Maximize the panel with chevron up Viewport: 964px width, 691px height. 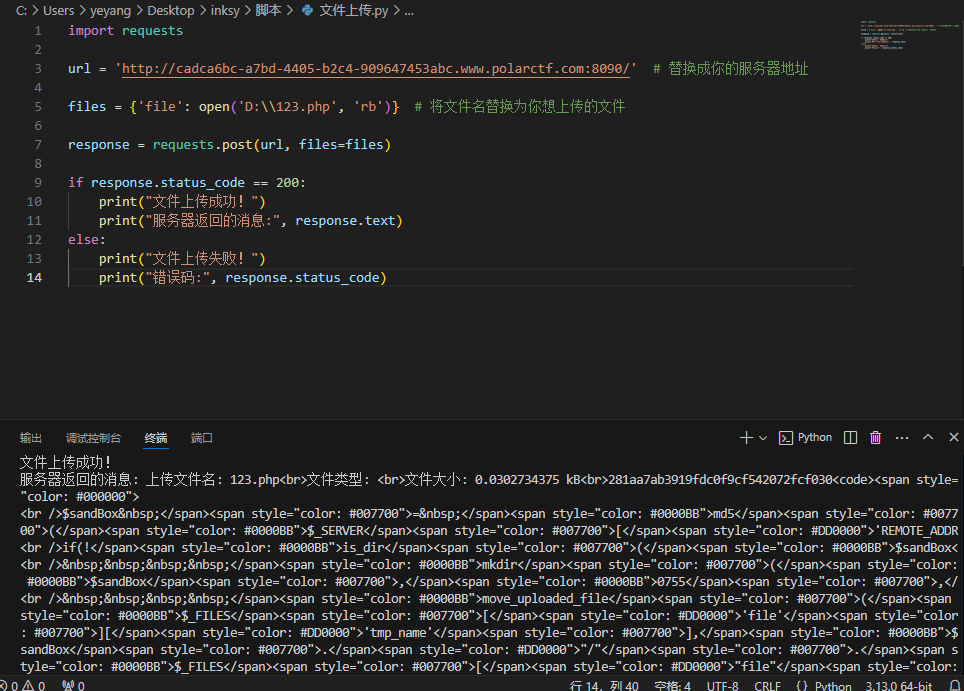tap(928, 437)
